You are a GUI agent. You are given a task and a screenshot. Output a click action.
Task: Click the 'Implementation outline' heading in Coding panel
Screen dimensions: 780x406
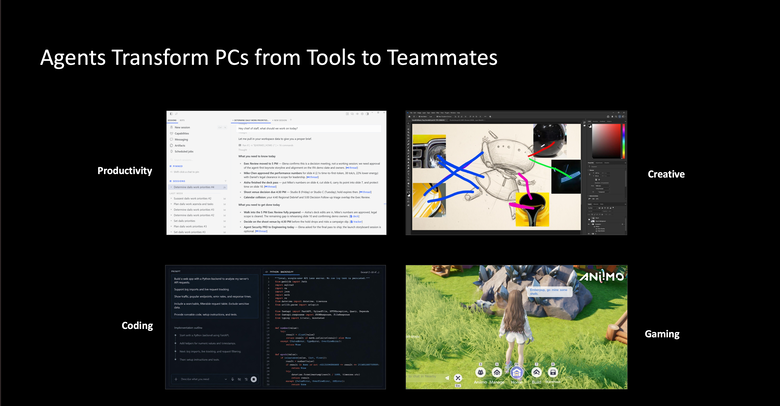[x=188, y=327]
